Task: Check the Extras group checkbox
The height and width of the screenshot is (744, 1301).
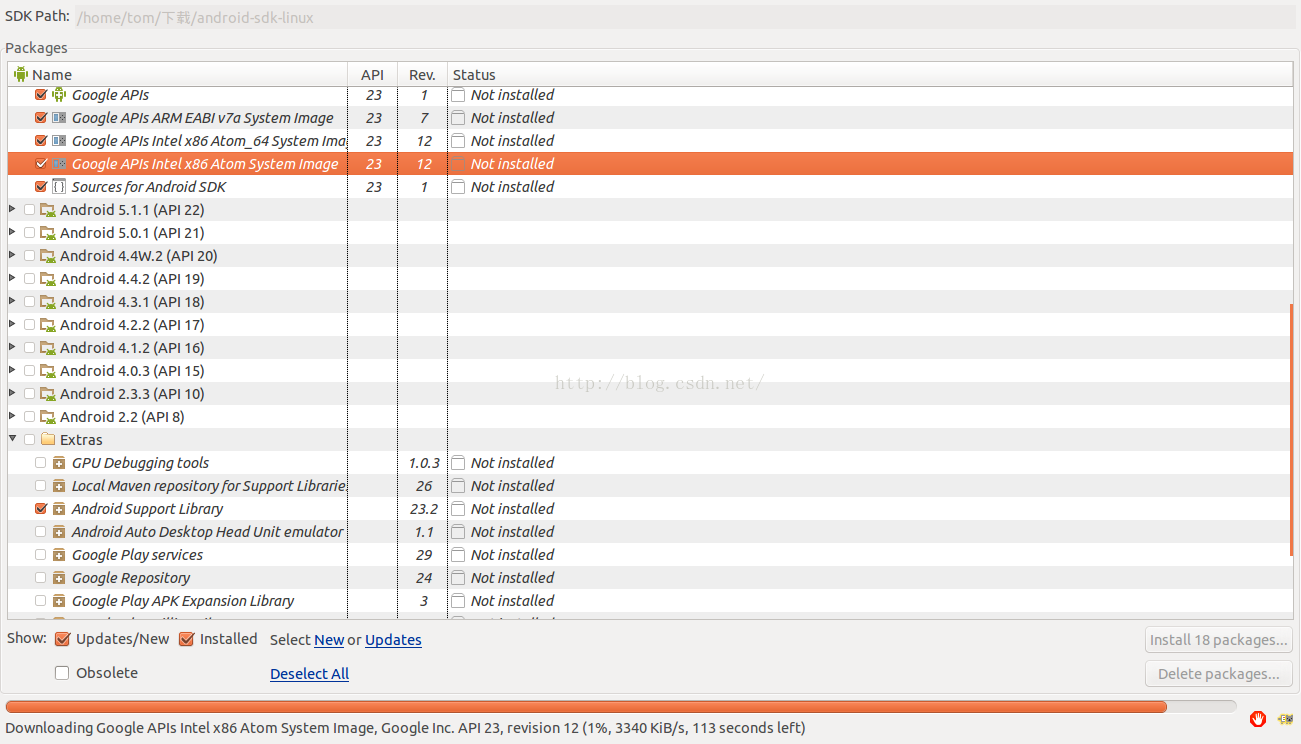Action: 29,440
